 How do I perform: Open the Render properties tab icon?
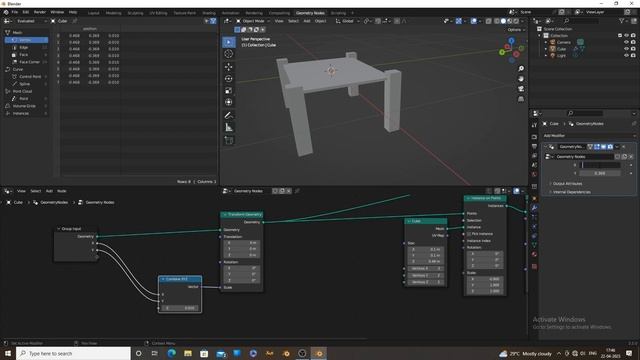(x=534, y=137)
